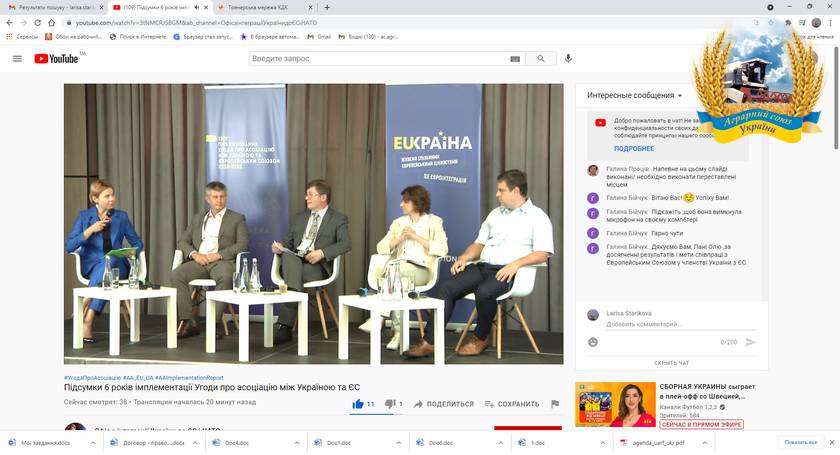Open the Вхідні (130) mail bookmark
The width and height of the screenshot is (840, 455).
pyautogui.click(x=368, y=36)
